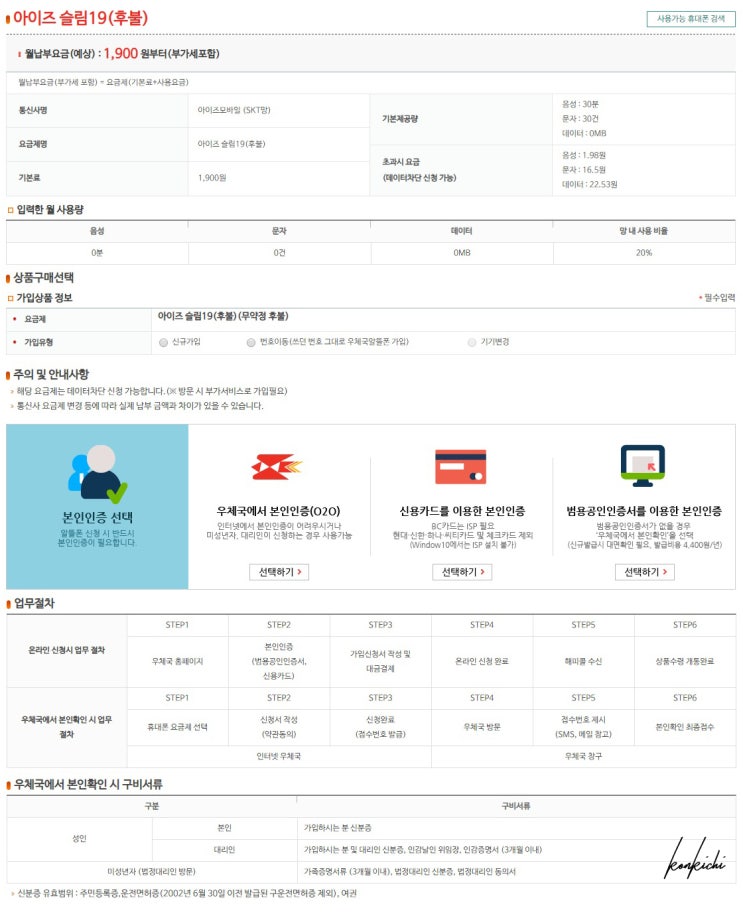Click the 신용카드를 이용한 본인인증 heading
This screenshot has width=743, height=922.
pyautogui.click(x=462, y=511)
